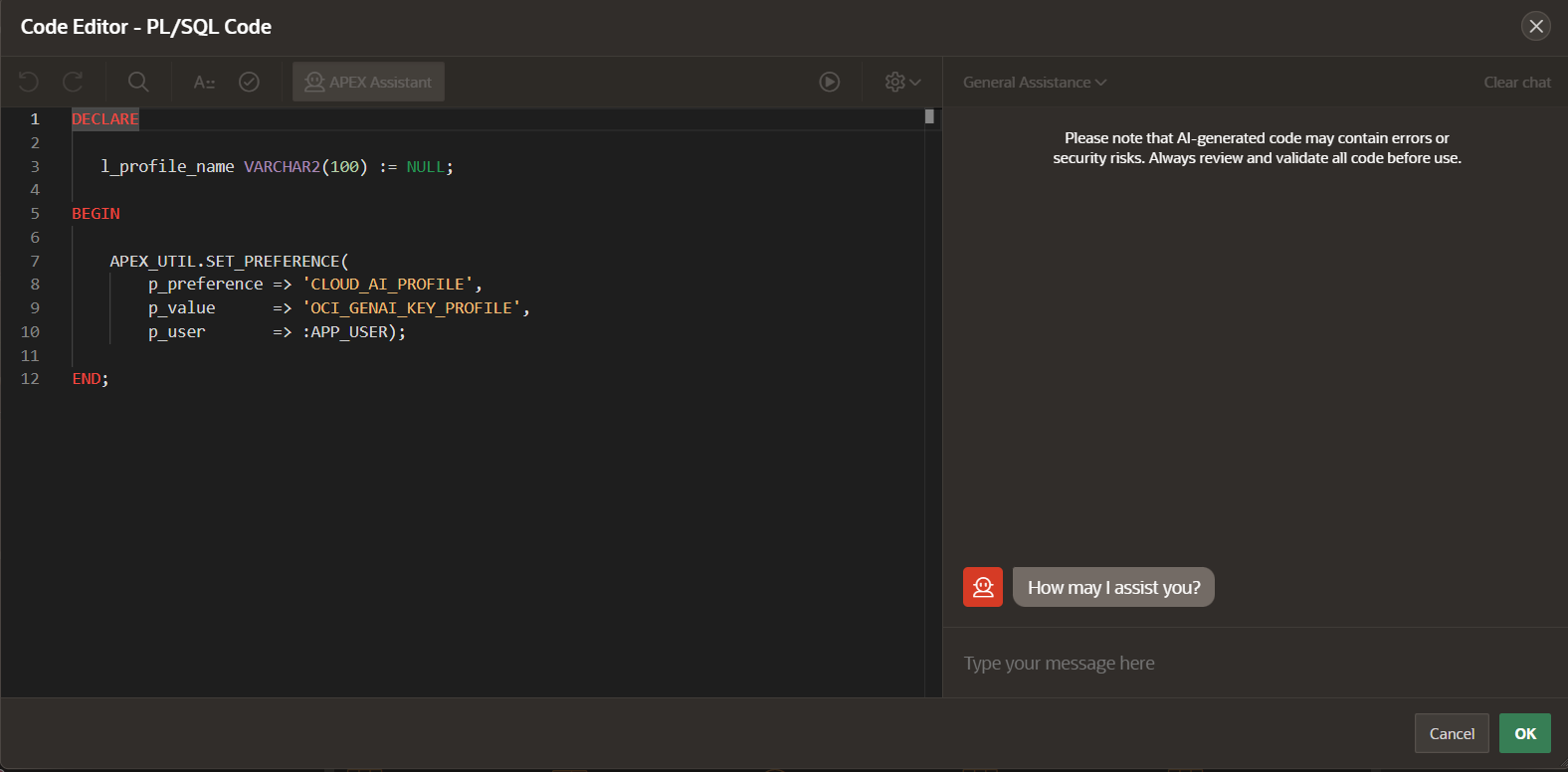The image size is (1568, 772).
Task: Click the How may I assist you? message
Action: (x=1113, y=587)
